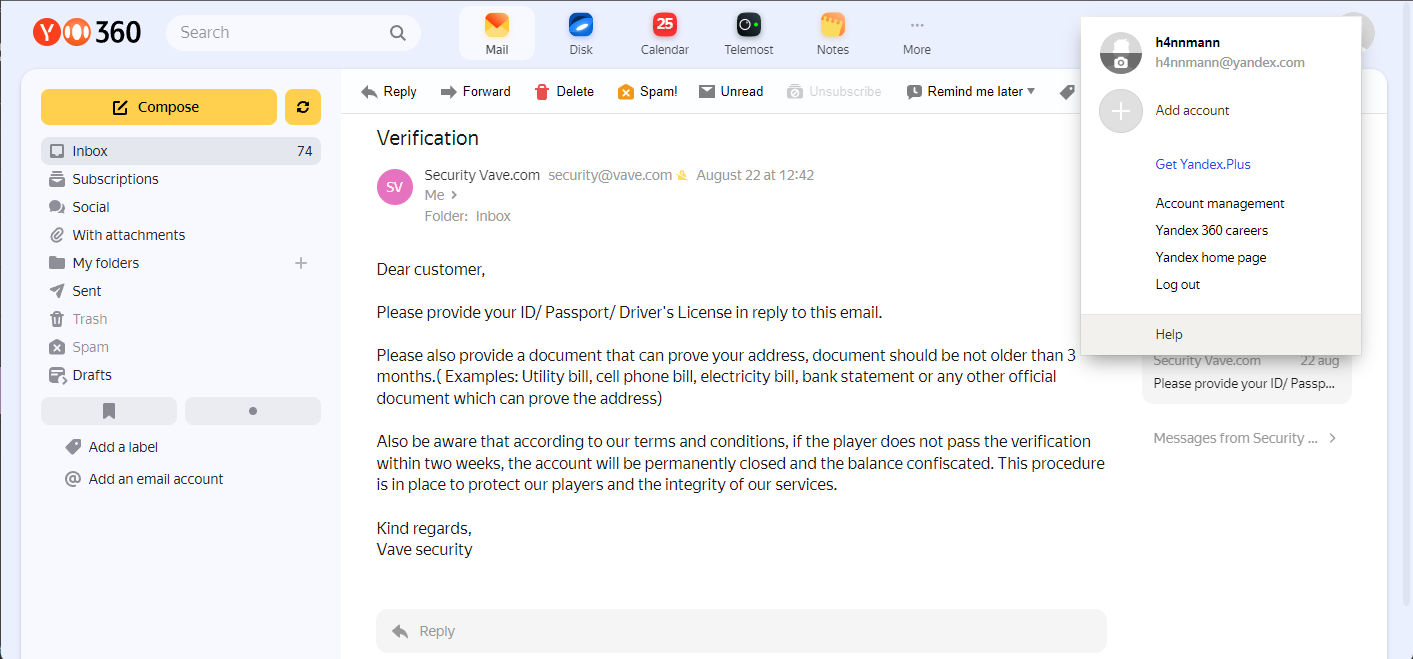Toggle the important bookmark filter button
The width and height of the screenshot is (1413, 659).
click(109, 411)
